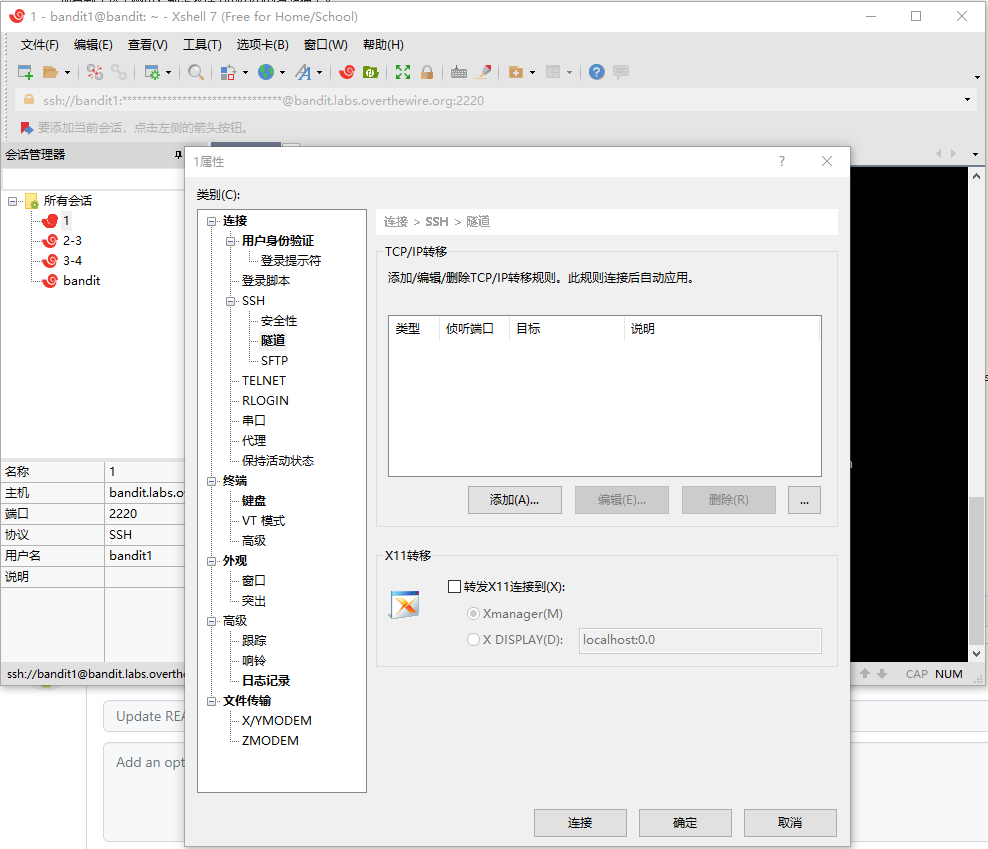Collapse the SSH tree node expander
The height and width of the screenshot is (849, 988).
tap(231, 301)
